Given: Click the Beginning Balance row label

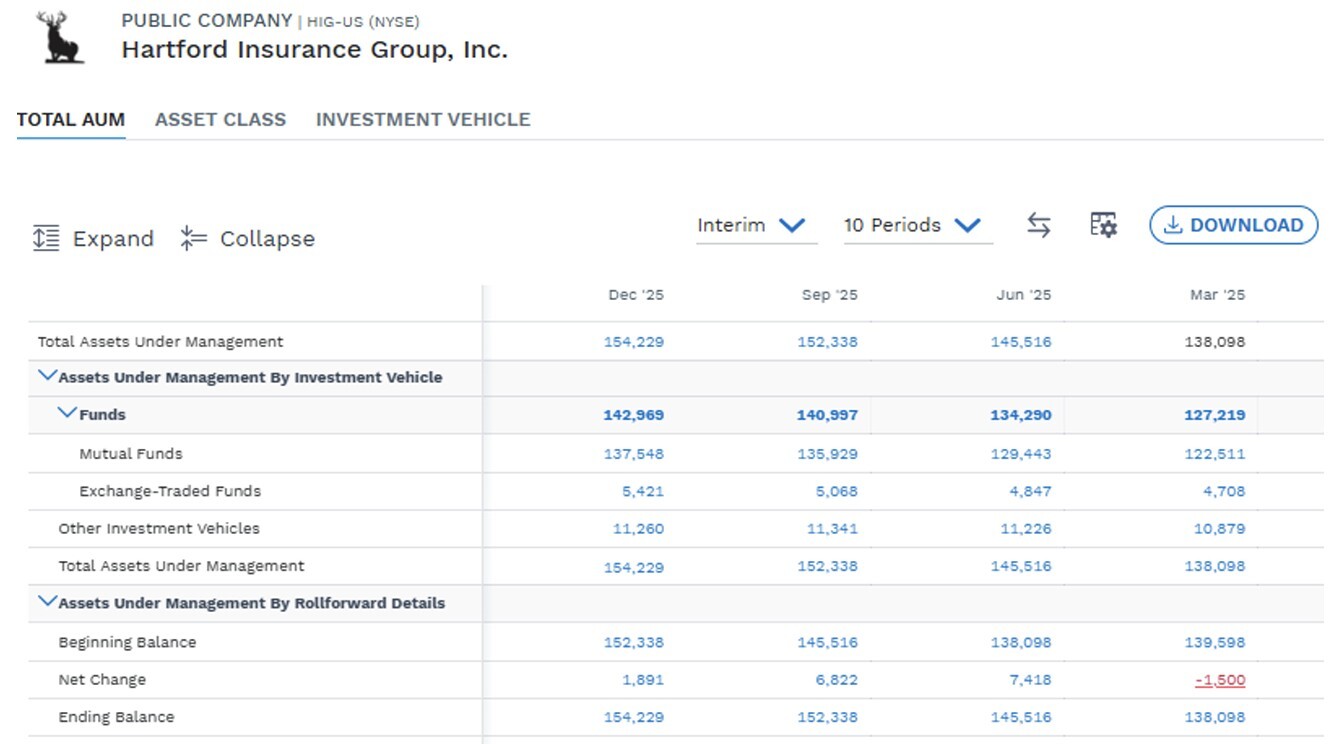Looking at the screenshot, I should (x=127, y=642).
